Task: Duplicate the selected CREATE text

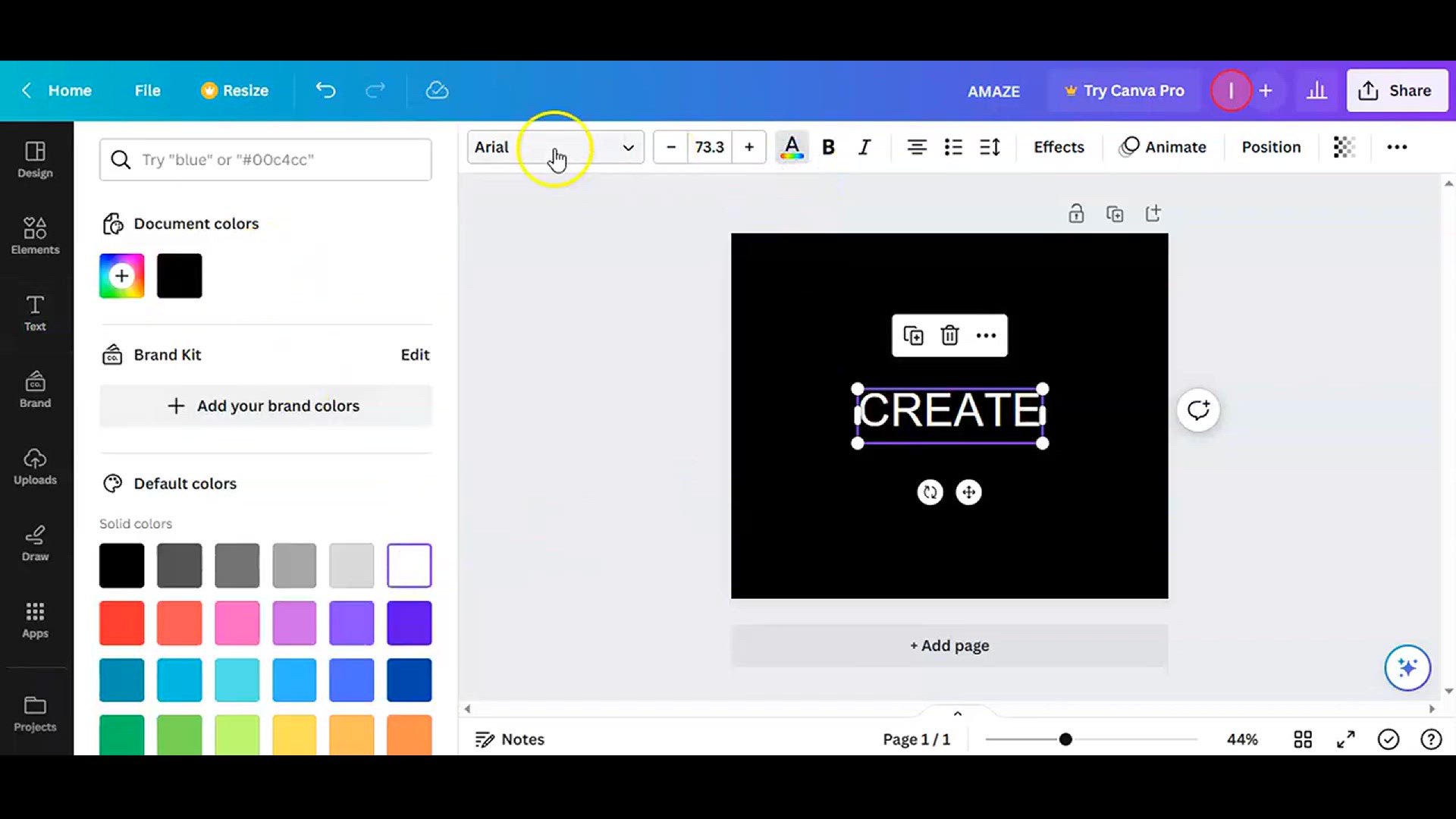Action: click(913, 335)
